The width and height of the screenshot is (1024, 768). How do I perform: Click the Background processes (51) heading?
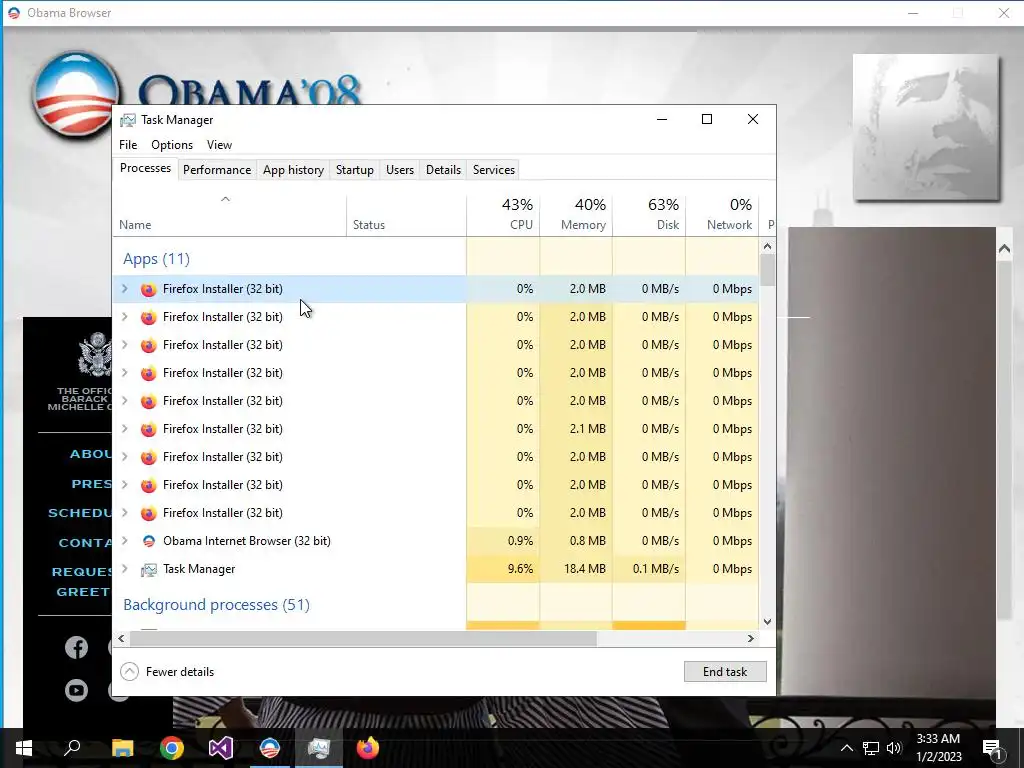click(216, 605)
